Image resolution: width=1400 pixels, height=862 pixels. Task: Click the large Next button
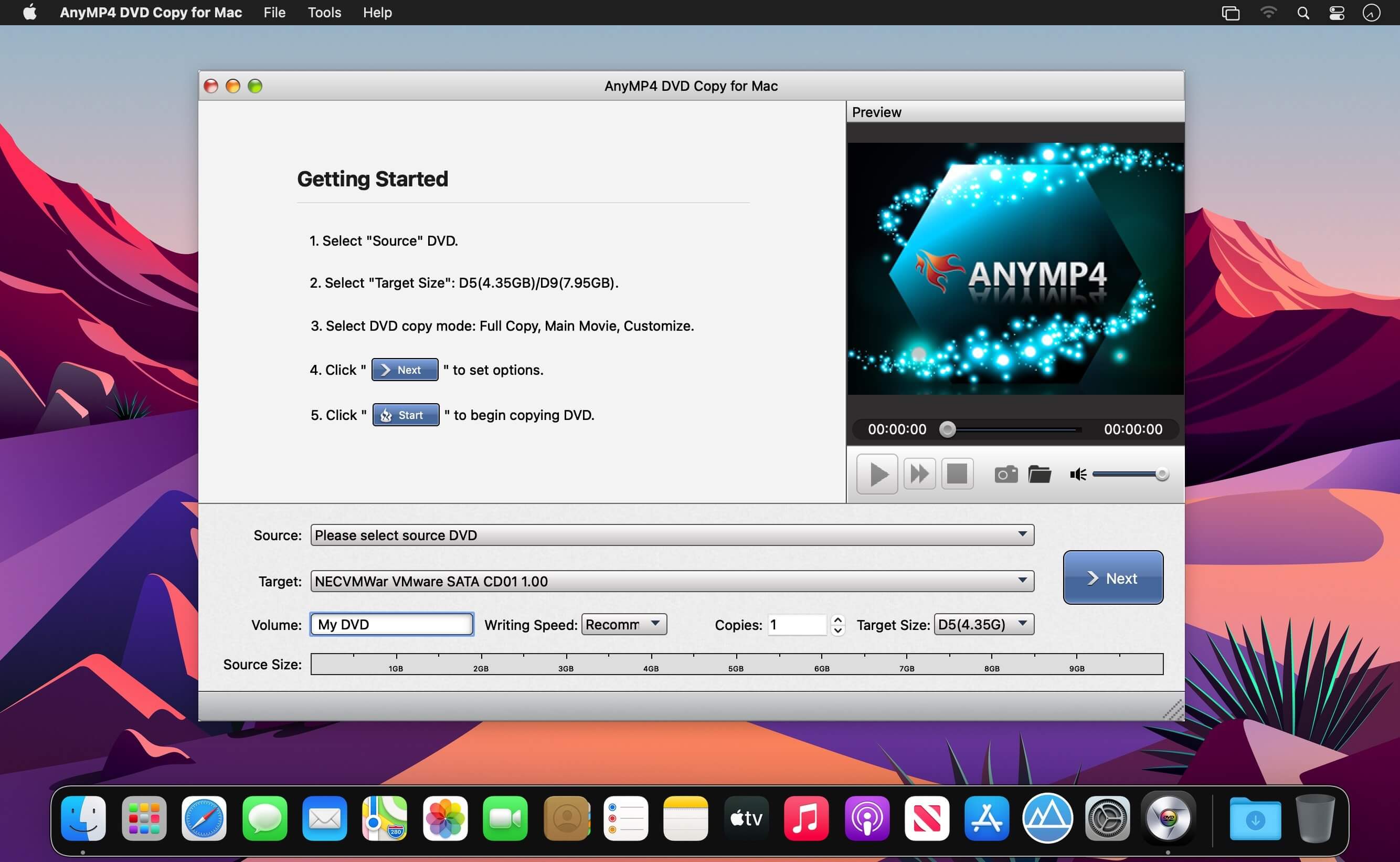pyautogui.click(x=1112, y=577)
